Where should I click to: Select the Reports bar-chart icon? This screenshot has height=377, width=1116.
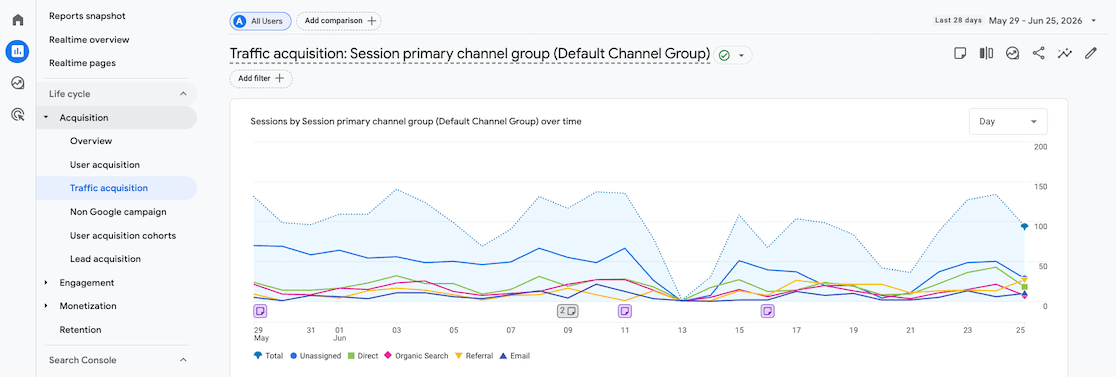(x=18, y=51)
